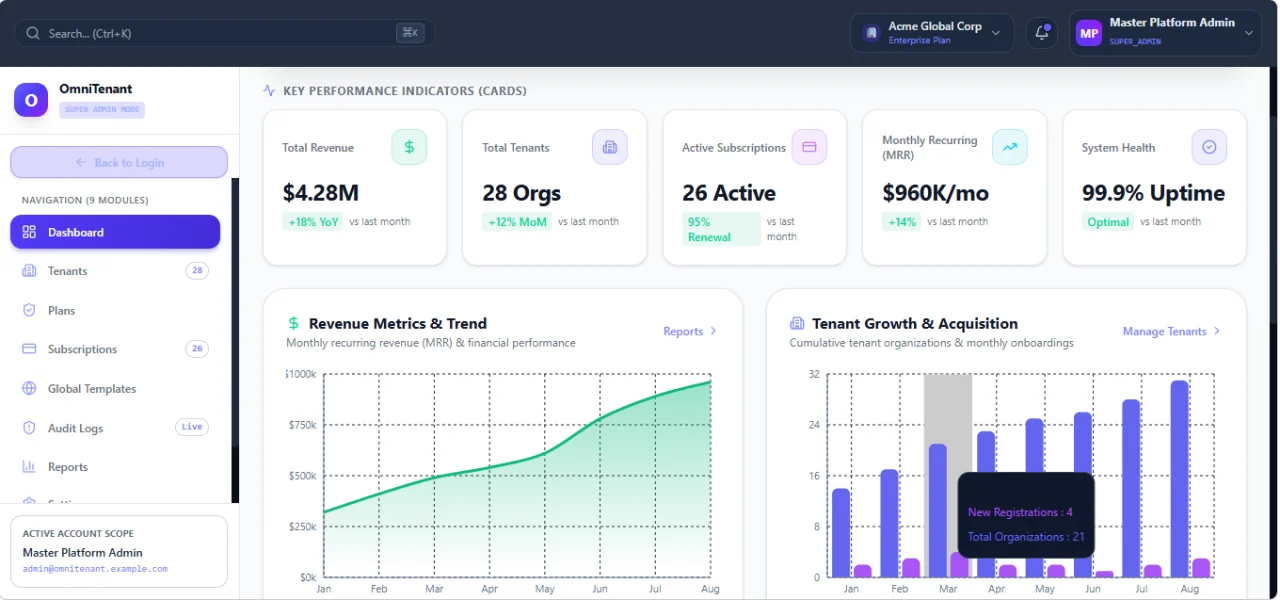Click the Global Templates globe icon

pos(29,389)
